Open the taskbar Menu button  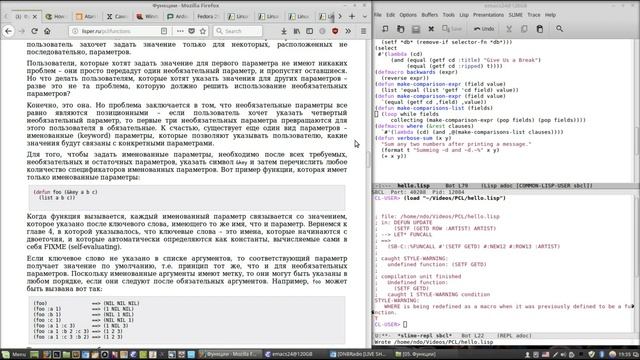click(14, 354)
